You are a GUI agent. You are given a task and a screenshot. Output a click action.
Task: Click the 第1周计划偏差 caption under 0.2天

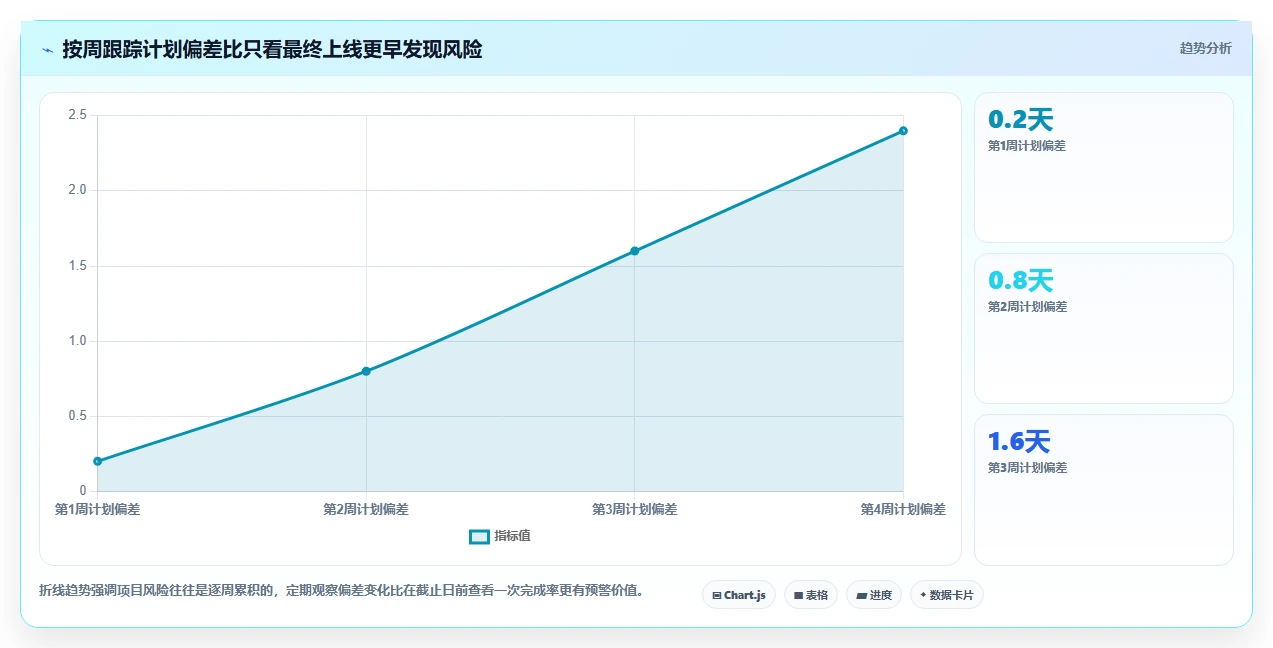tap(1027, 145)
